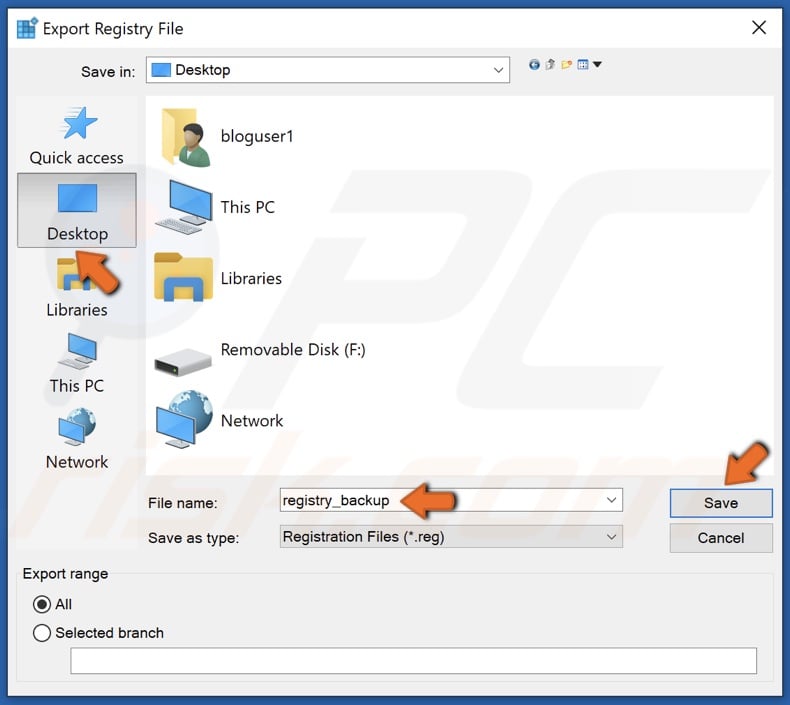Click the Removable Disk (F:) label
The width and height of the screenshot is (790, 705).
tap(293, 350)
